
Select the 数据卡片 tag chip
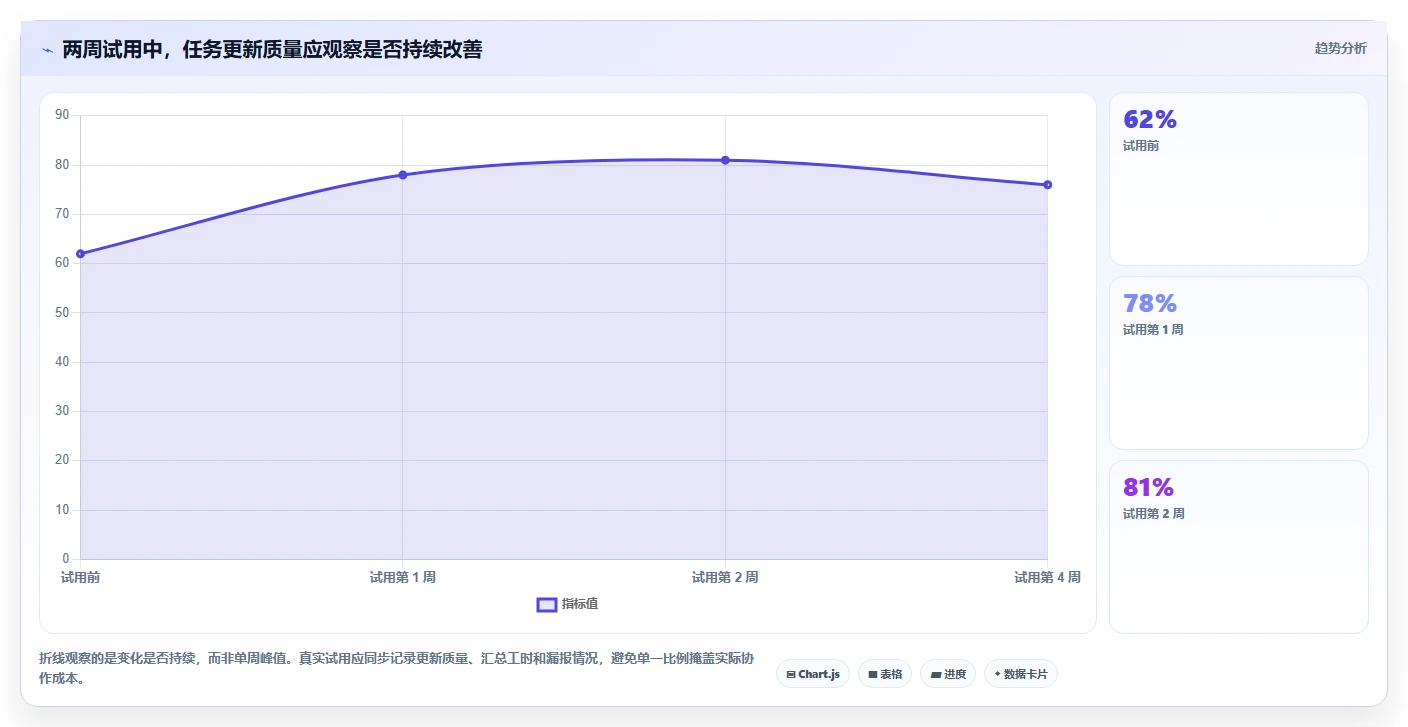[1021, 674]
